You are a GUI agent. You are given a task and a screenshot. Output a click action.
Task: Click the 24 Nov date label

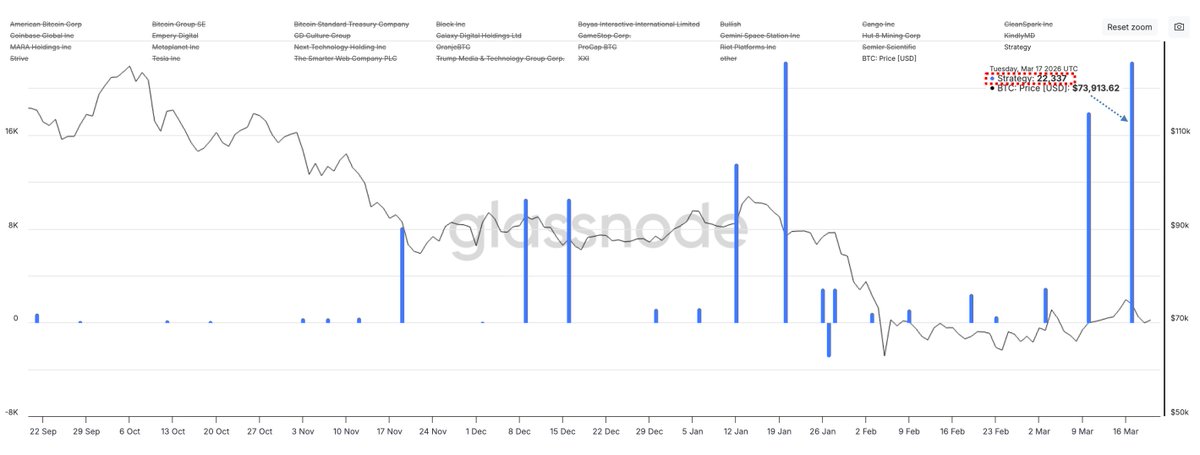coord(433,432)
